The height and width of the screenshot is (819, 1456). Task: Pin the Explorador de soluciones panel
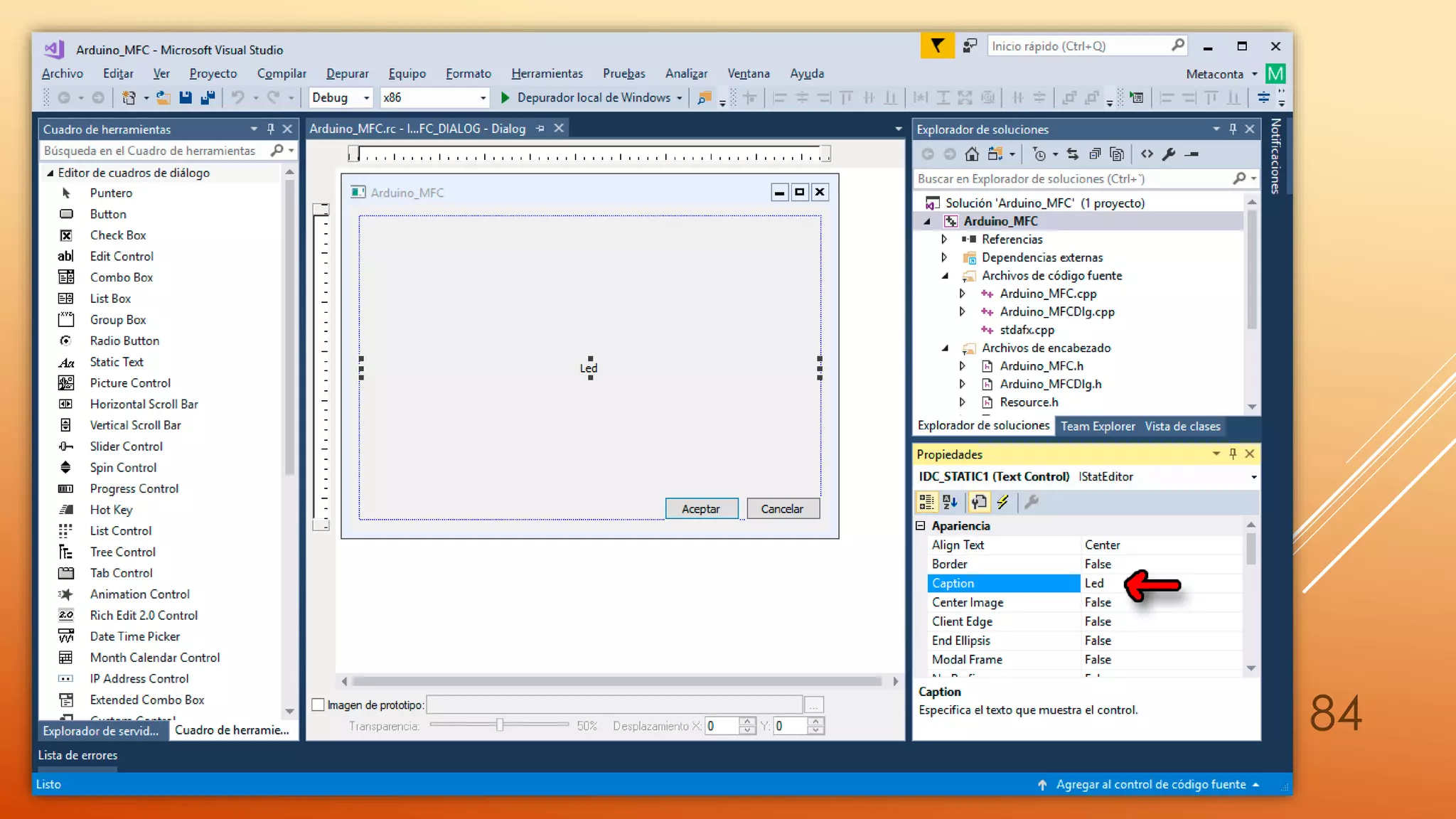coord(1233,129)
